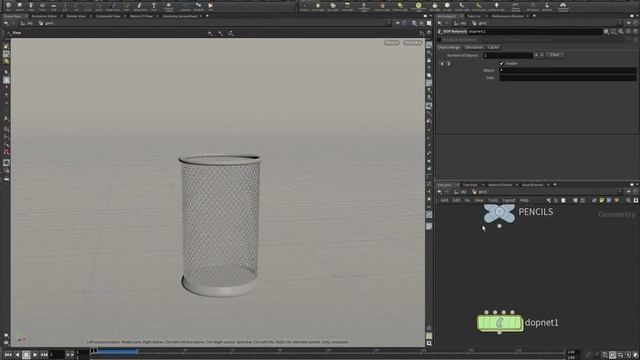Screen dimensions: 640x360
Task: Click the dopnet1 node
Action: (x=500, y=323)
